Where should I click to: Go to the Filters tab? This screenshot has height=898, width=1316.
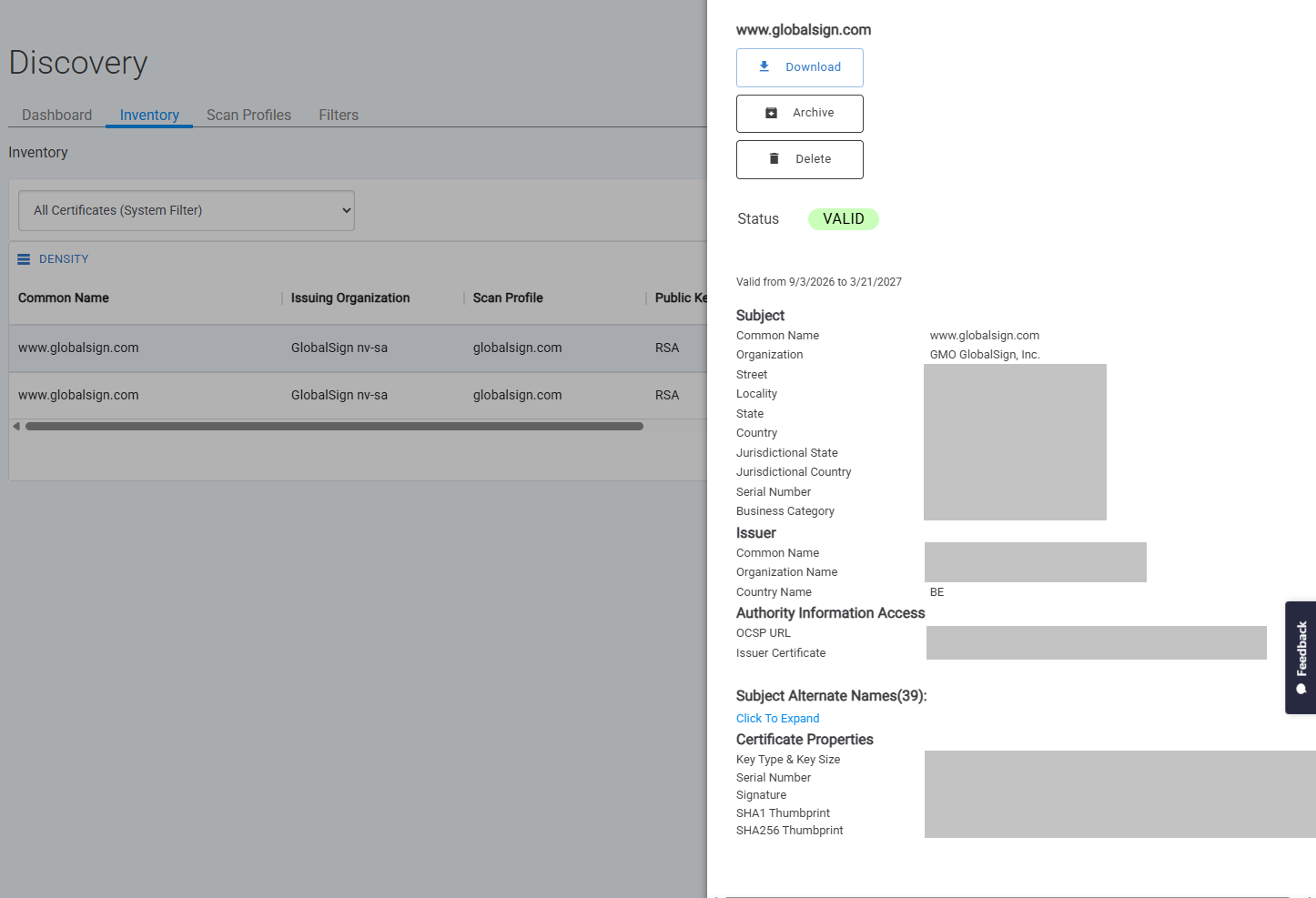[x=339, y=115]
